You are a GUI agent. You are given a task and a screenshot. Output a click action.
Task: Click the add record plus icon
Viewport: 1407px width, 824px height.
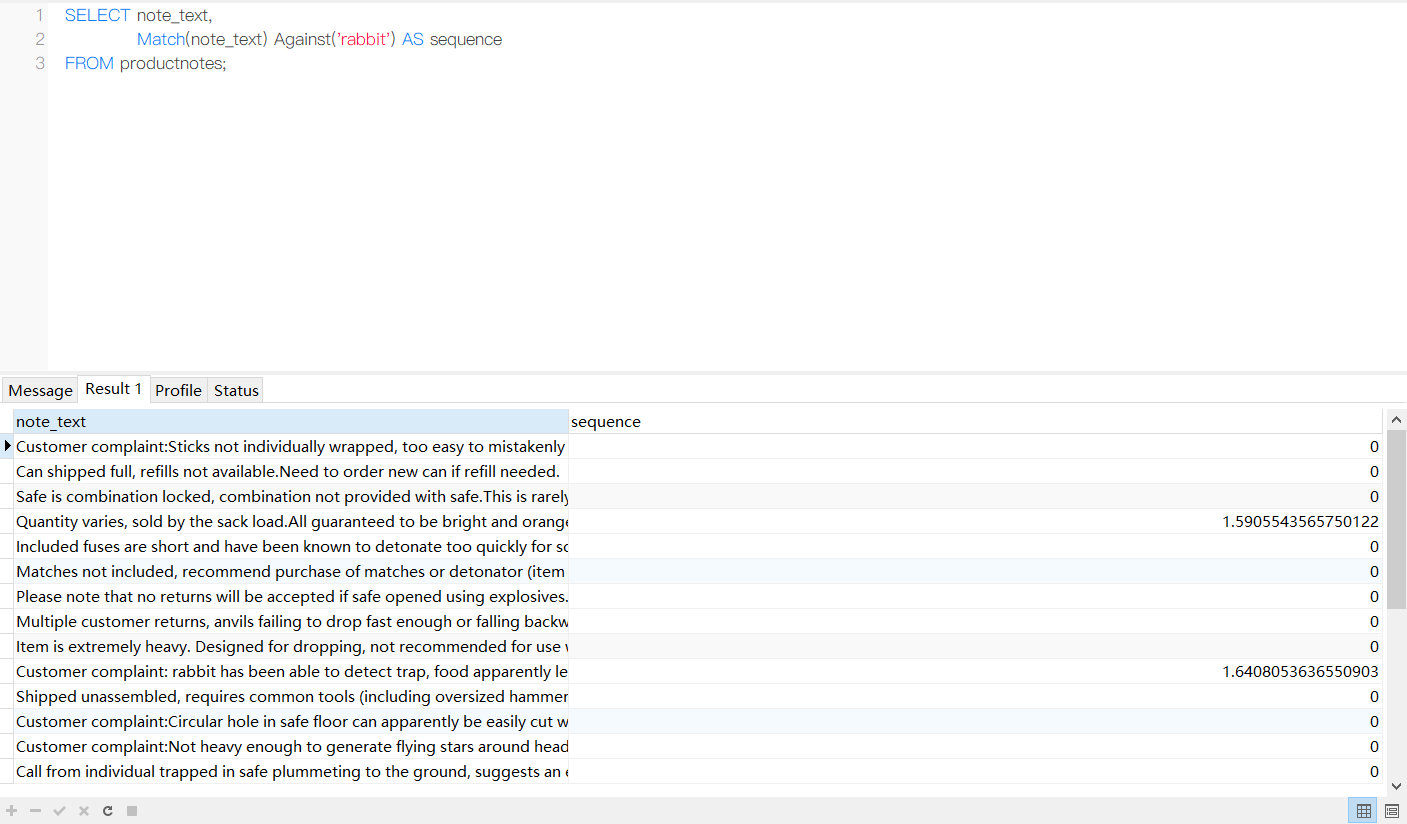12,811
